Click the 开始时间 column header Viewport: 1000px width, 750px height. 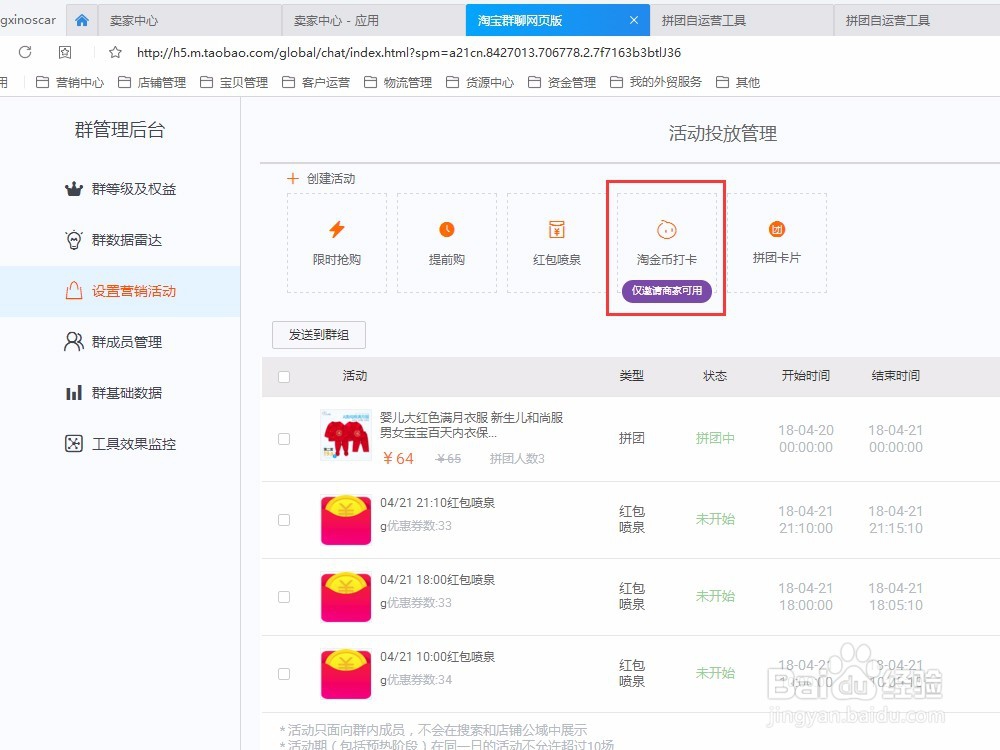[805, 376]
